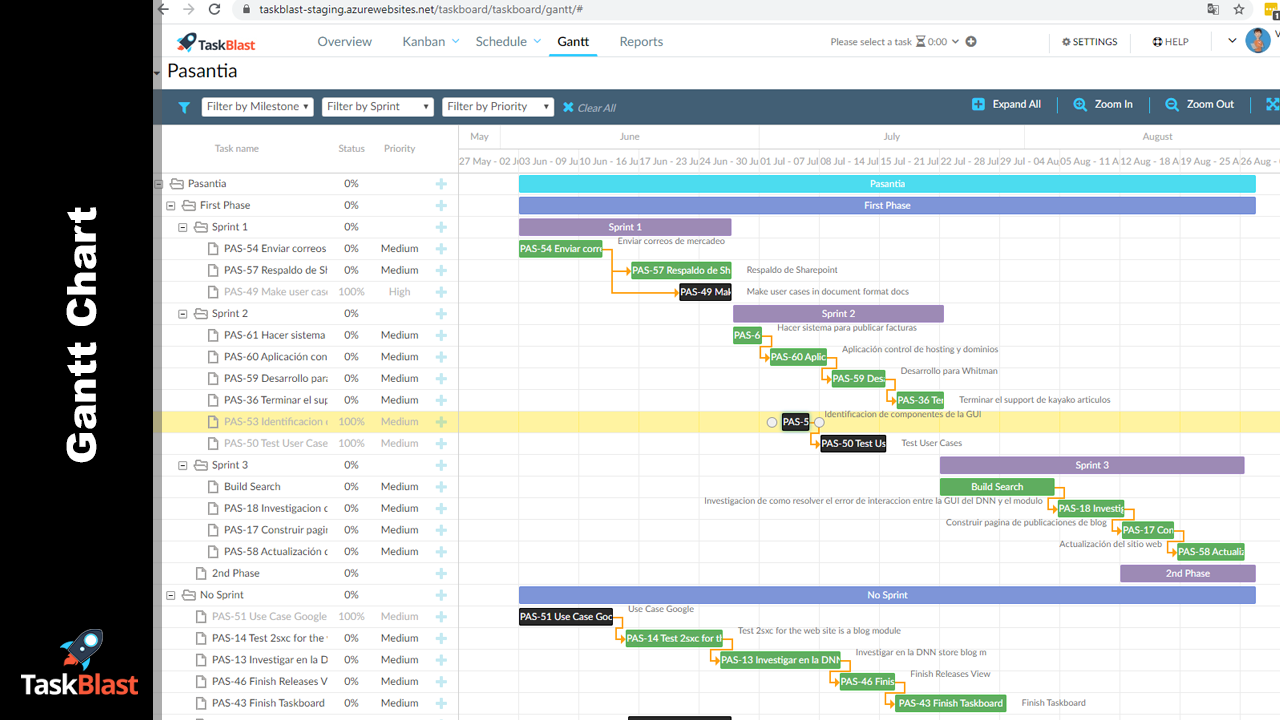The height and width of the screenshot is (720, 1280).
Task: Click the Zoom Out magnifier icon
Action: tap(1172, 104)
